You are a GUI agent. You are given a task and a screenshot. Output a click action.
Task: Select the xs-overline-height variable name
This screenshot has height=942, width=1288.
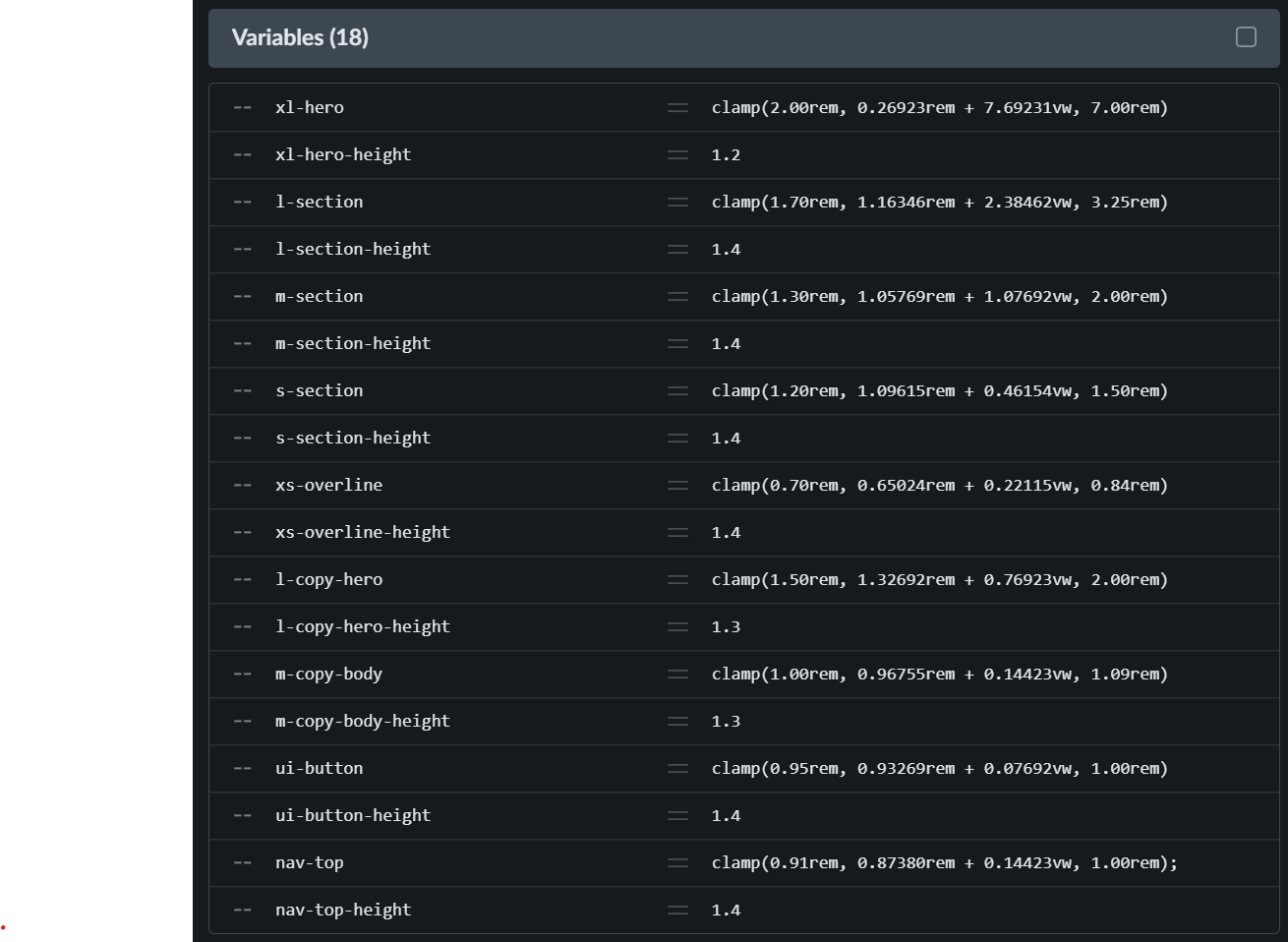[x=363, y=533]
